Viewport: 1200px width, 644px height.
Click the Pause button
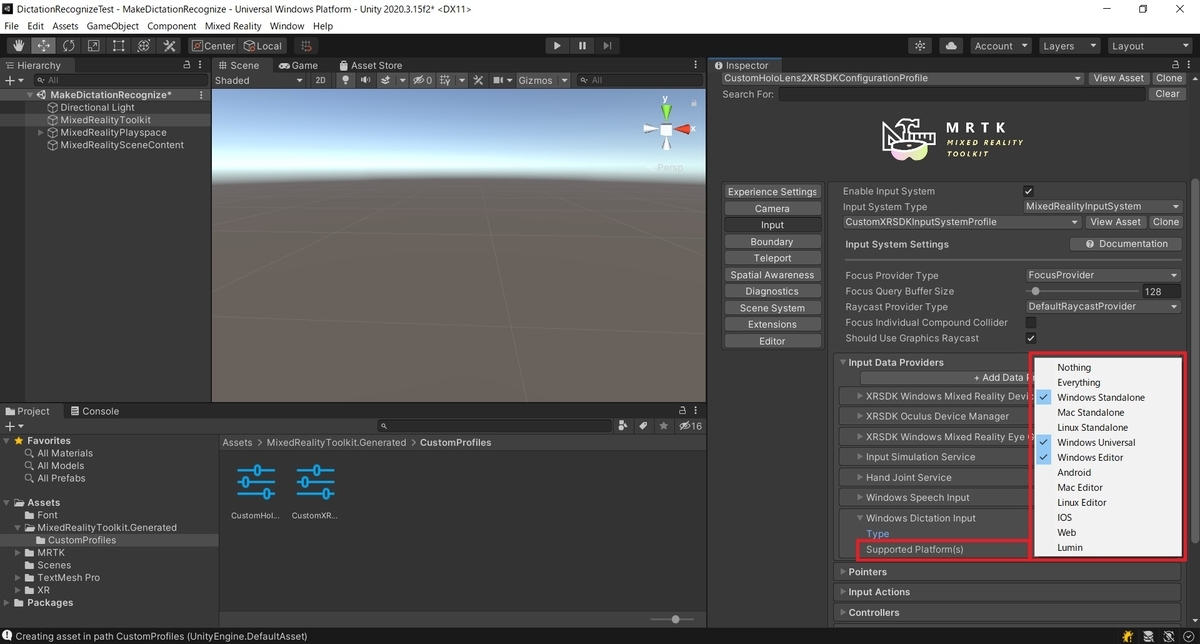(582, 46)
